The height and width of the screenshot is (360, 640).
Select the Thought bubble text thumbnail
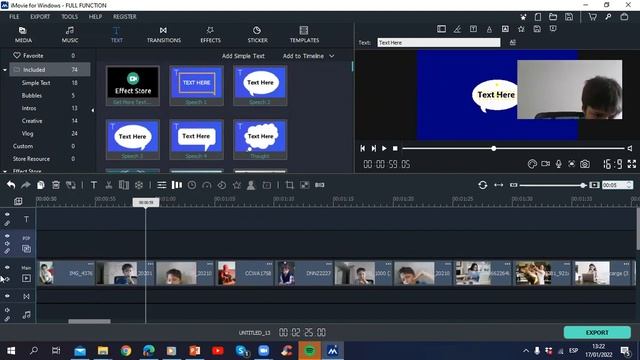tap(260, 139)
